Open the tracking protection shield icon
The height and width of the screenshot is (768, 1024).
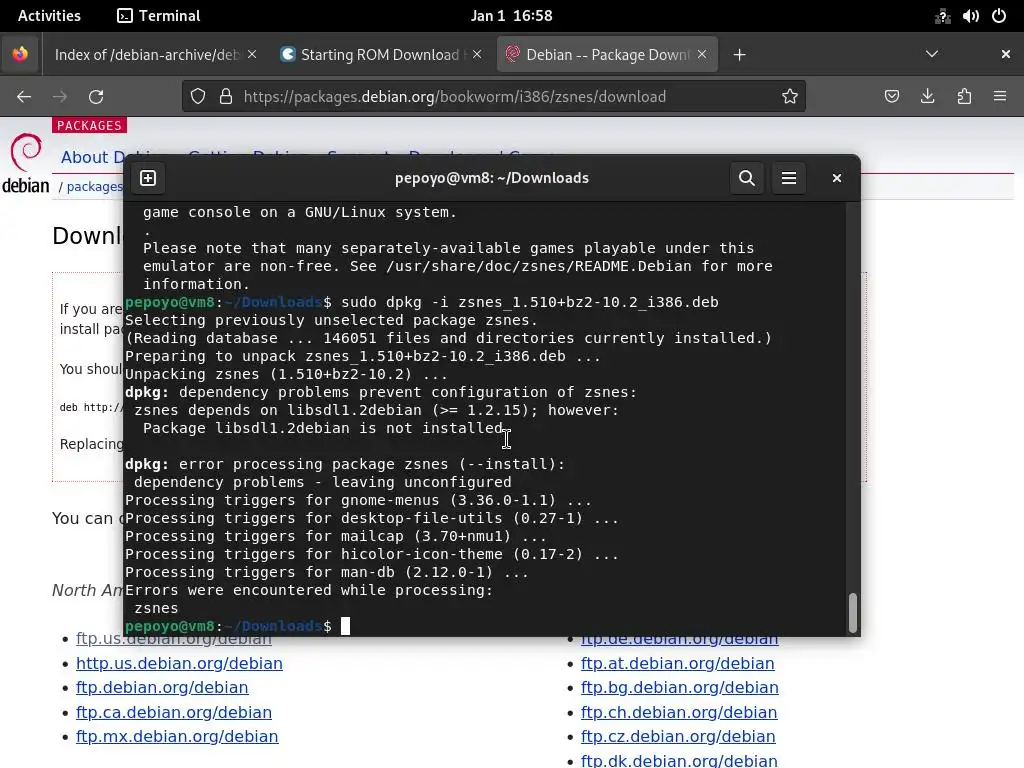198,97
